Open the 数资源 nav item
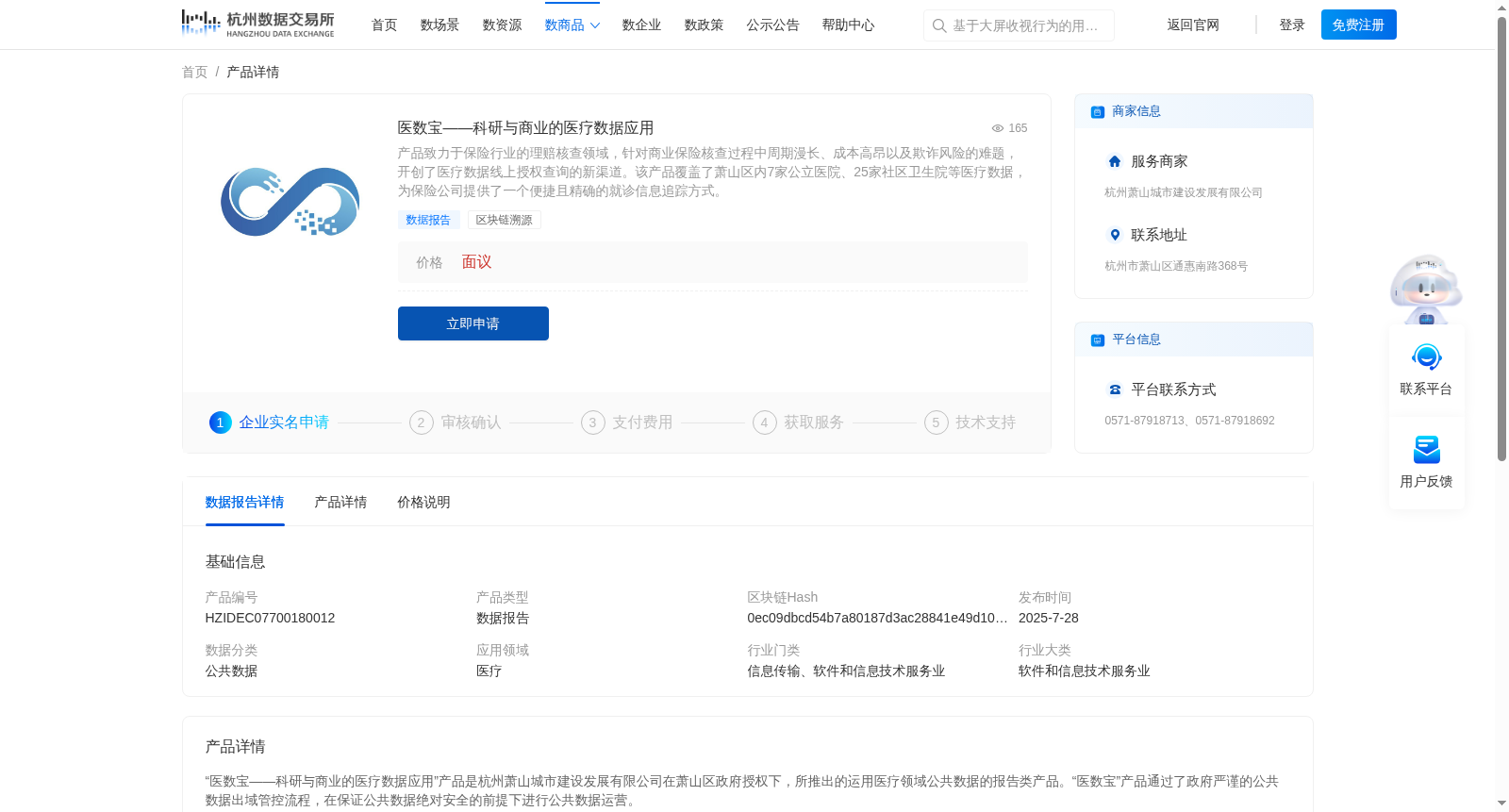The height and width of the screenshot is (812, 1509). coord(503,25)
